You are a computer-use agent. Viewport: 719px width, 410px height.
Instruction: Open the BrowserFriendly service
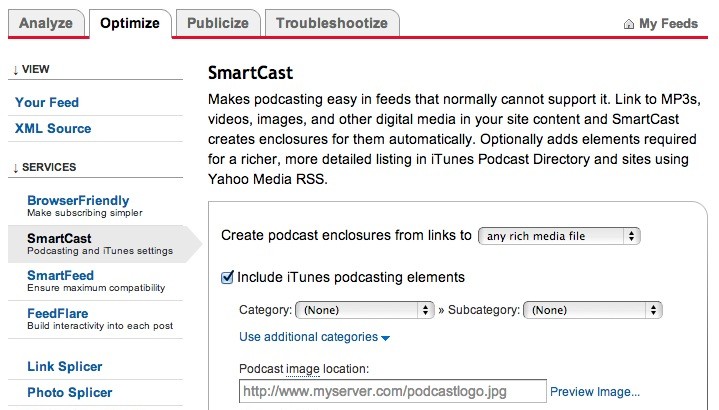[78, 201]
